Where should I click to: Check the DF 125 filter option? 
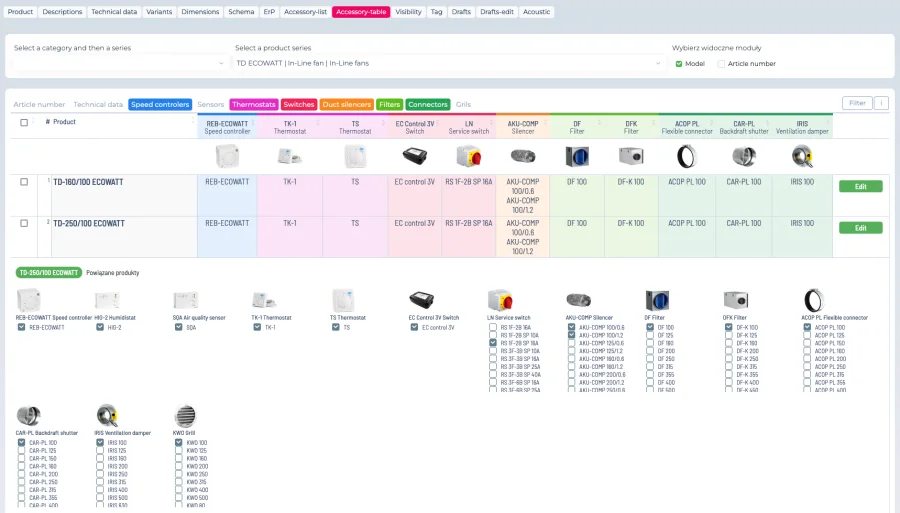click(650, 335)
